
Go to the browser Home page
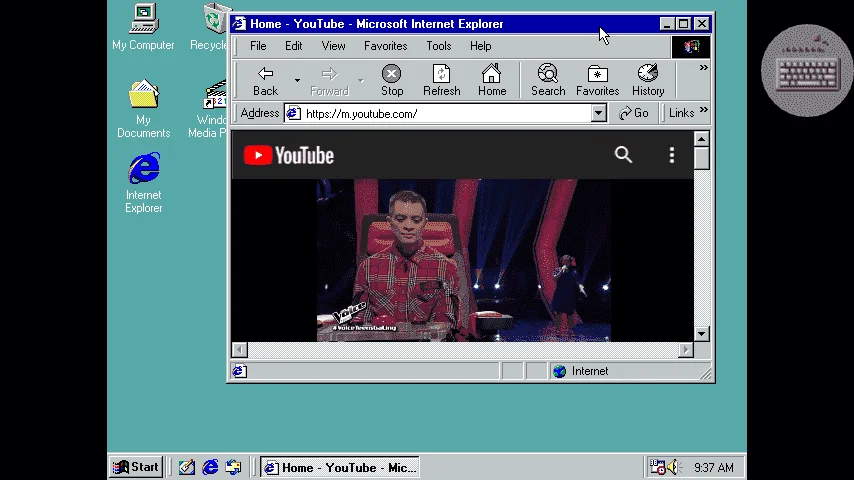[x=492, y=81]
